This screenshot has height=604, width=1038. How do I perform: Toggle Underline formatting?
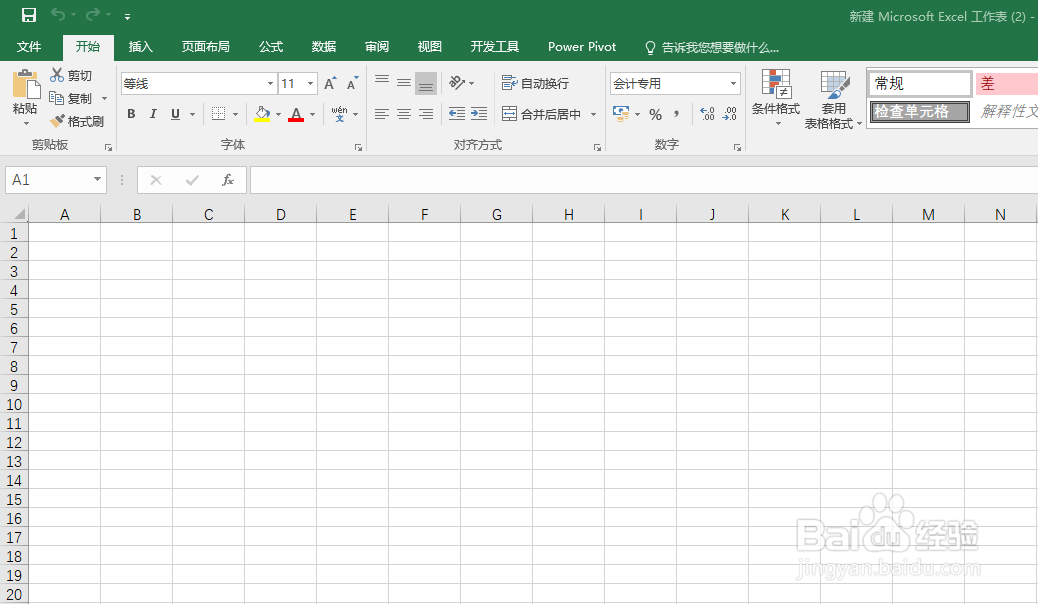pyautogui.click(x=175, y=114)
